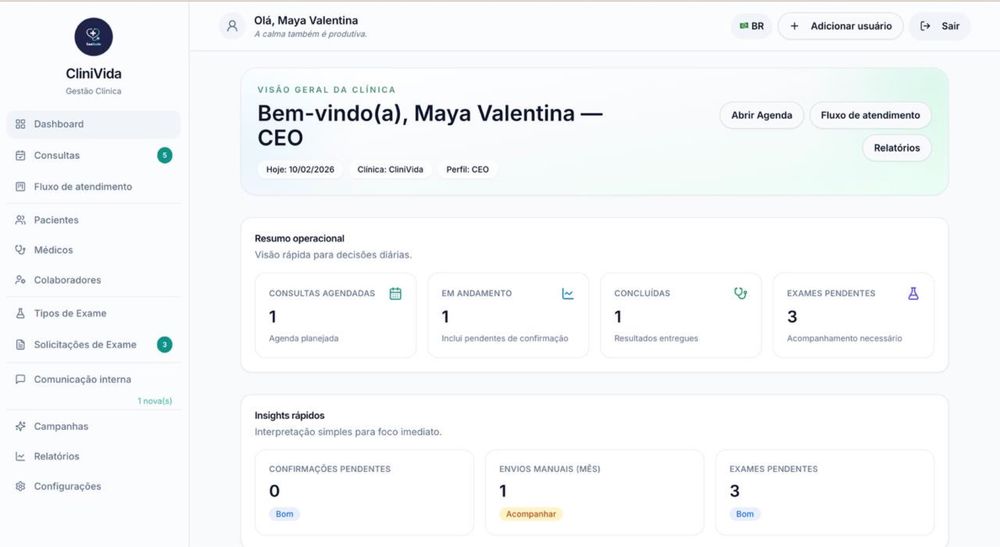The width and height of the screenshot is (1000, 547).
Task: Open Campanhas from the sidebar
Action: [94, 426]
